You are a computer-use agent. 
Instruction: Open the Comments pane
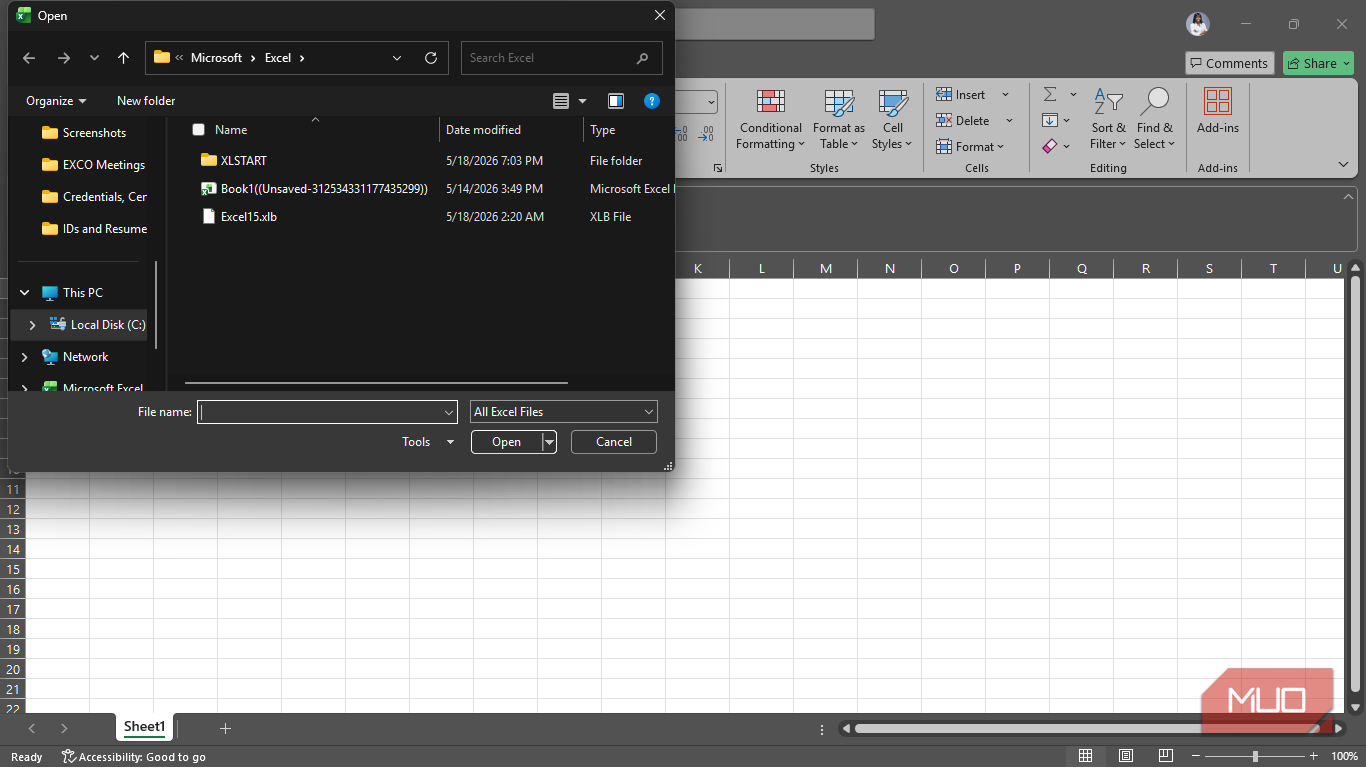click(x=1229, y=63)
